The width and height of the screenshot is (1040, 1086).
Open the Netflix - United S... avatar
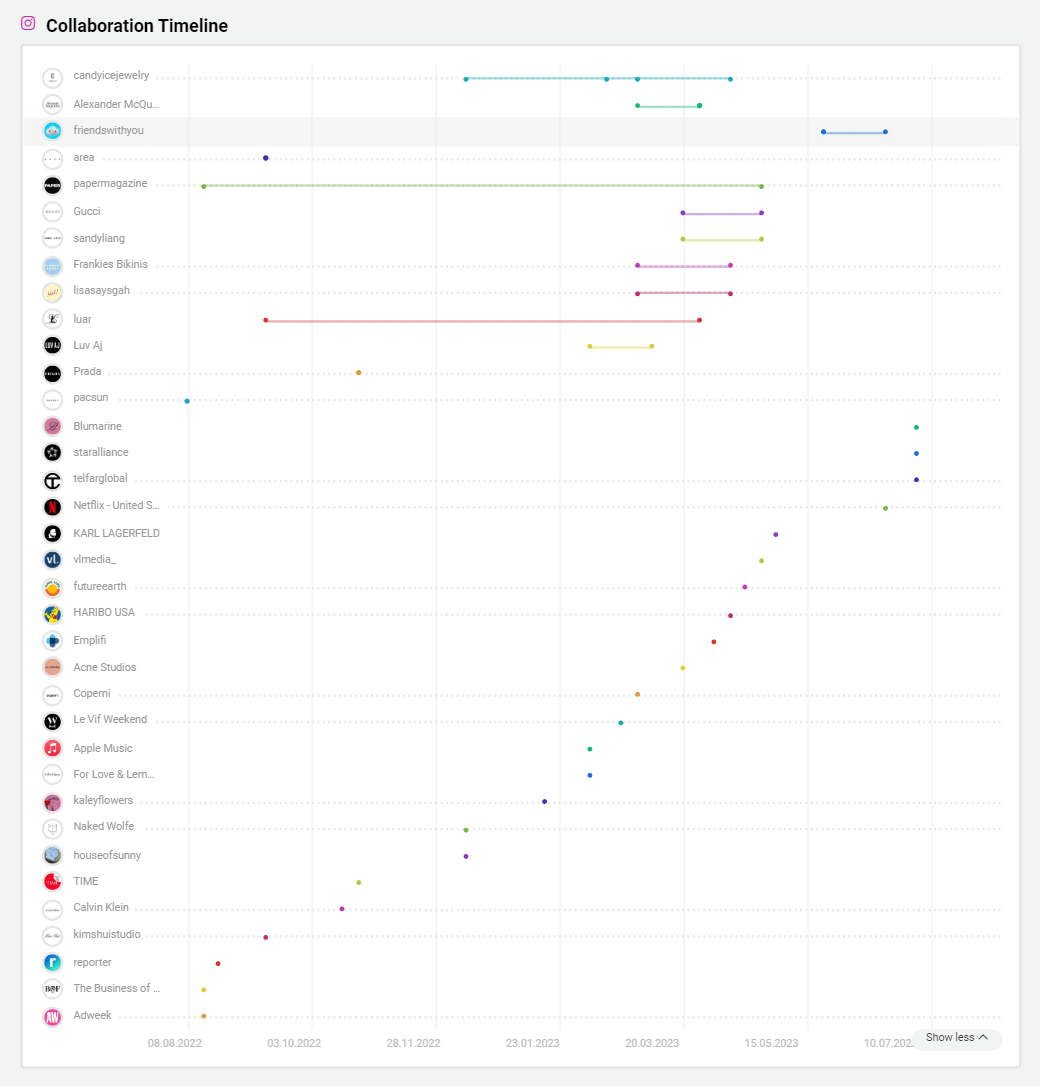tap(51, 507)
